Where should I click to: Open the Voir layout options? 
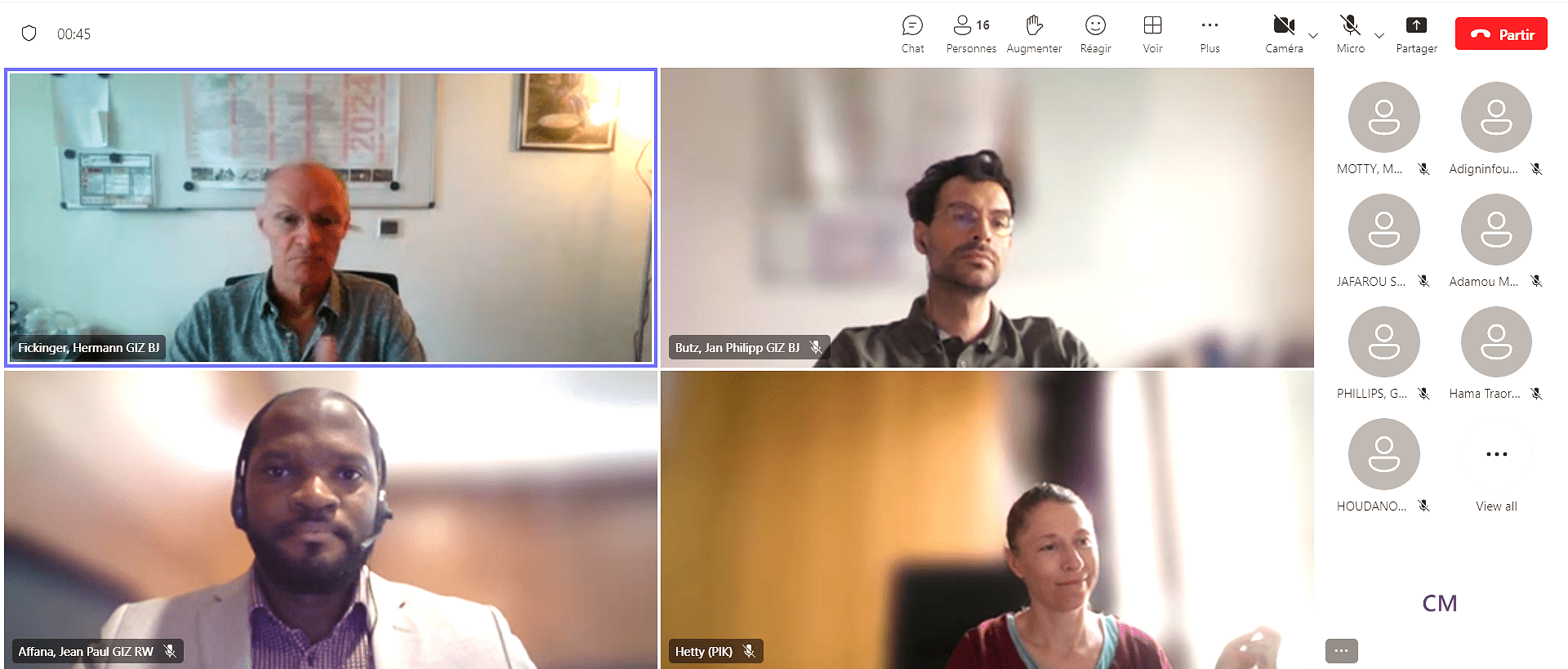point(1152,34)
